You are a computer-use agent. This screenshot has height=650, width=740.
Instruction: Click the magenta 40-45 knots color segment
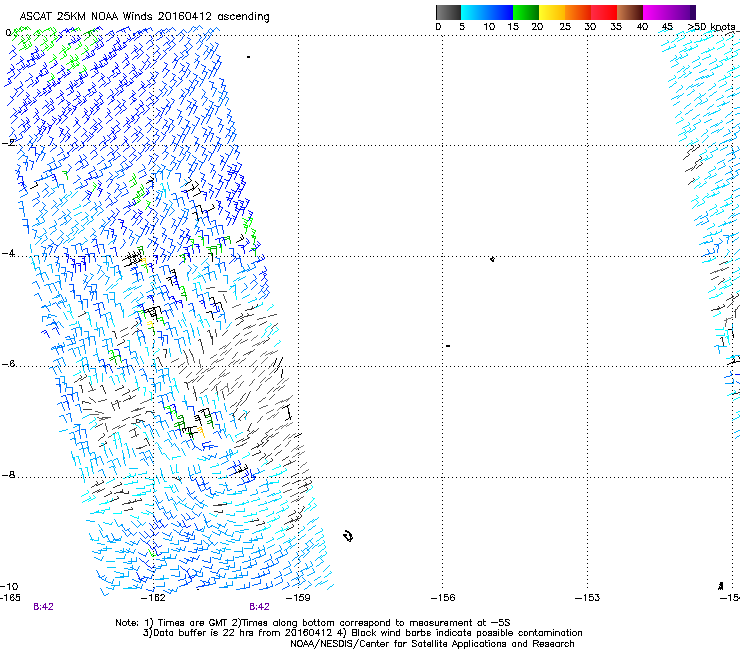click(656, 12)
